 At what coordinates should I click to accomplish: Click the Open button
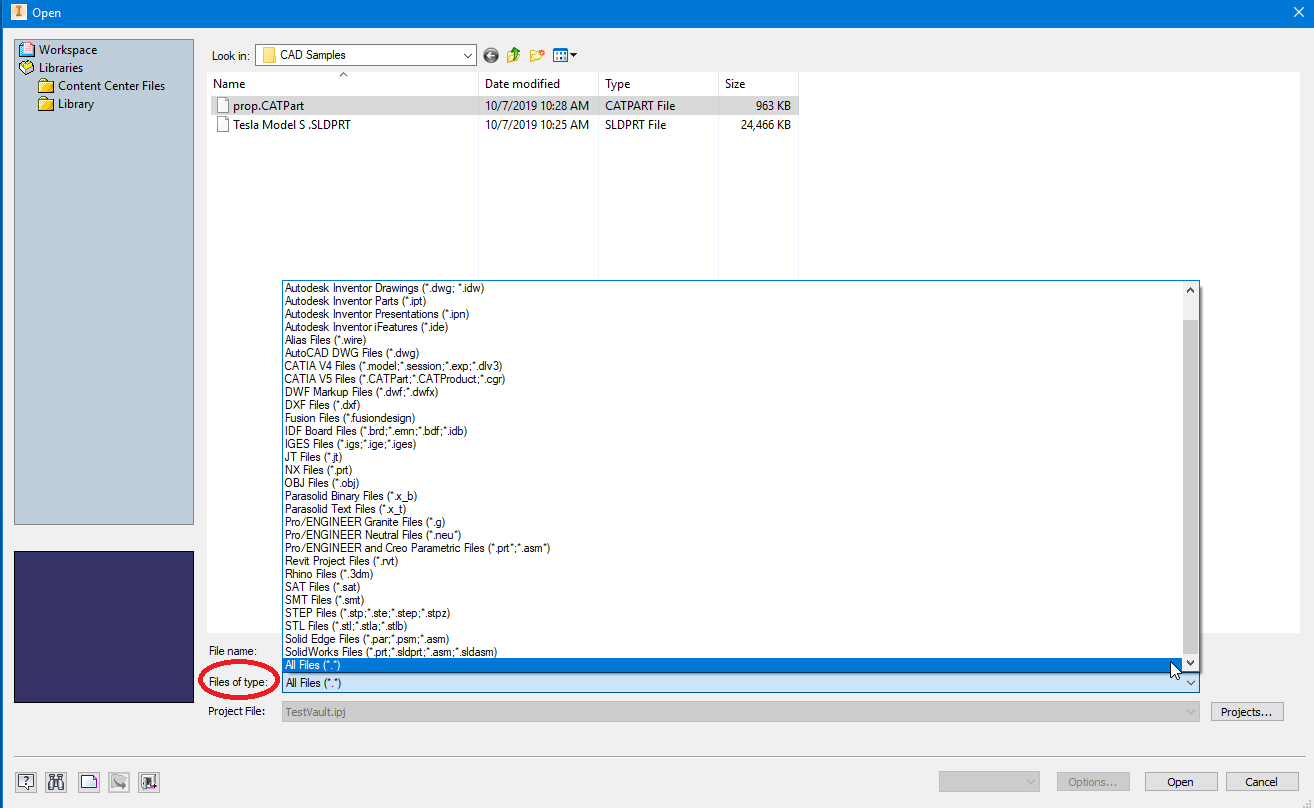[x=1180, y=782]
